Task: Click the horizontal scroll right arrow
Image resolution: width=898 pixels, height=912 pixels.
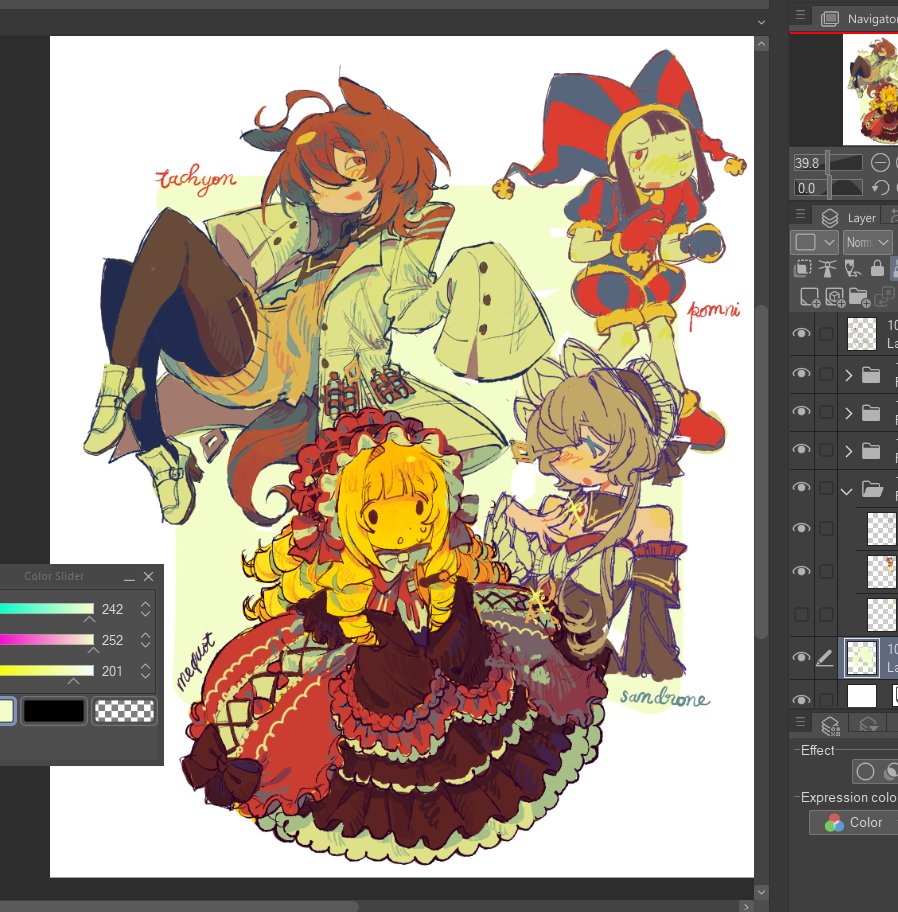Action: point(746,906)
